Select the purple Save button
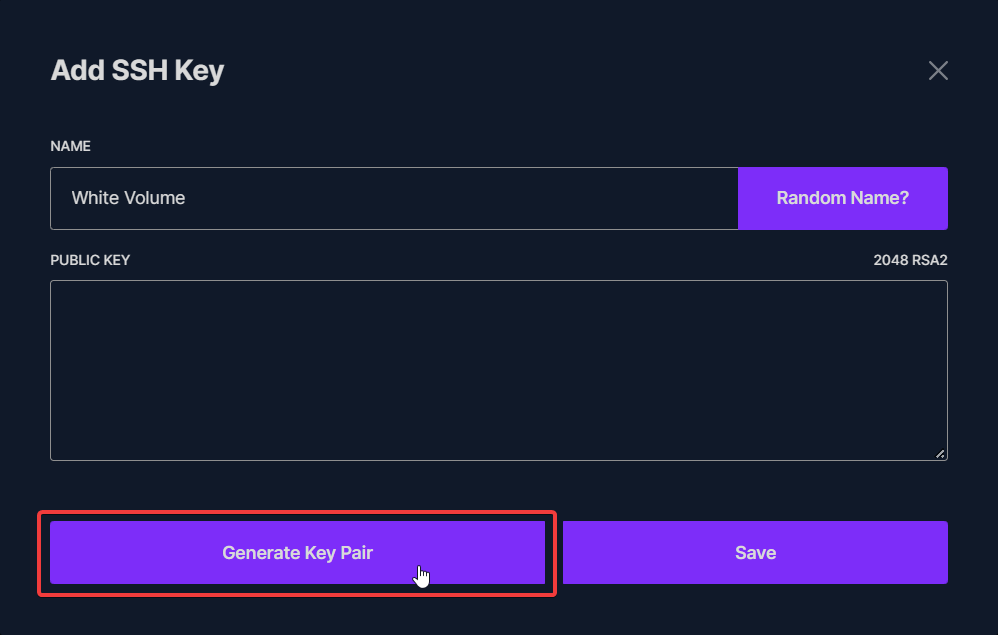 coord(755,552)
